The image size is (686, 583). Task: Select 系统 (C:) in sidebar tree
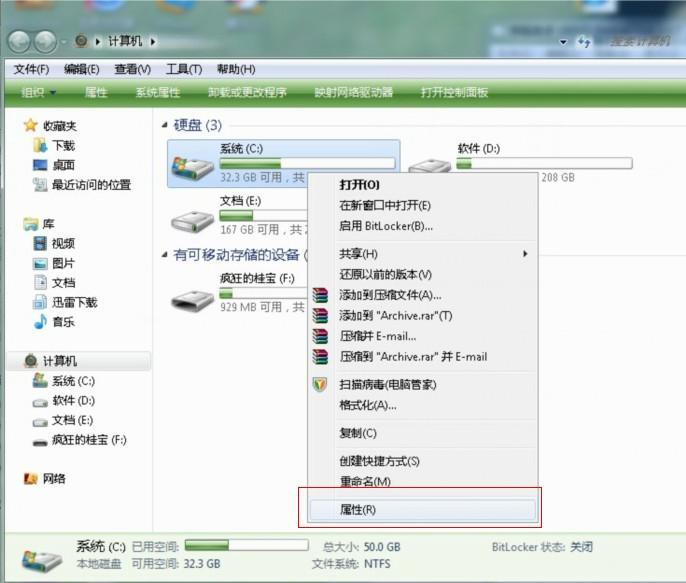click(63, 381)
